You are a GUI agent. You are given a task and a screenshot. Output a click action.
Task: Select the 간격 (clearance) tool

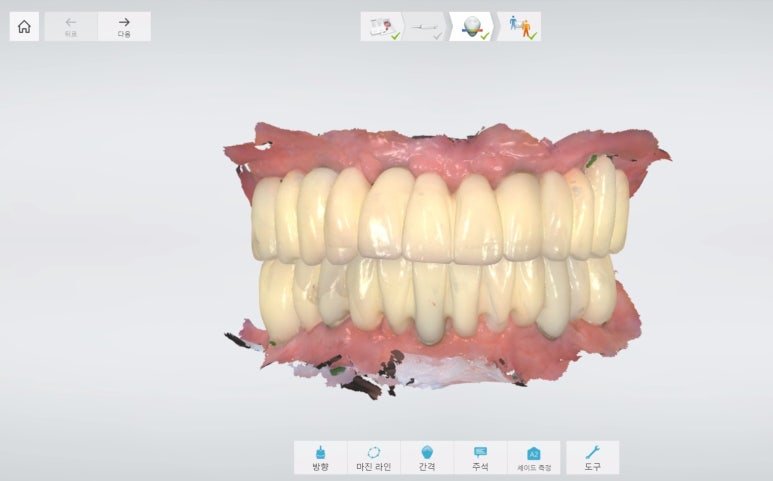point(427,458)
